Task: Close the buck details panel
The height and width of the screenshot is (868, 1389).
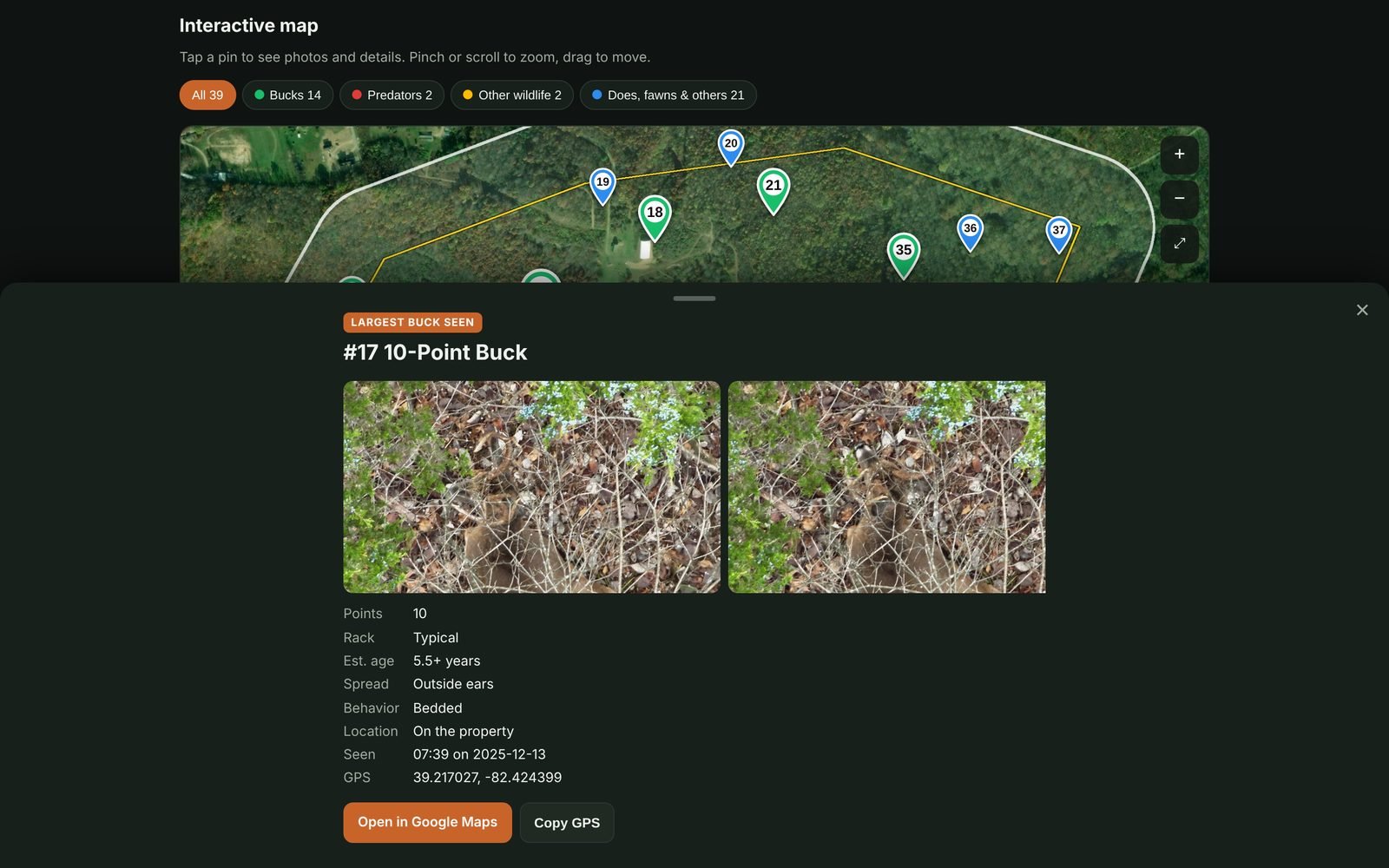Action: point(1362,310)
